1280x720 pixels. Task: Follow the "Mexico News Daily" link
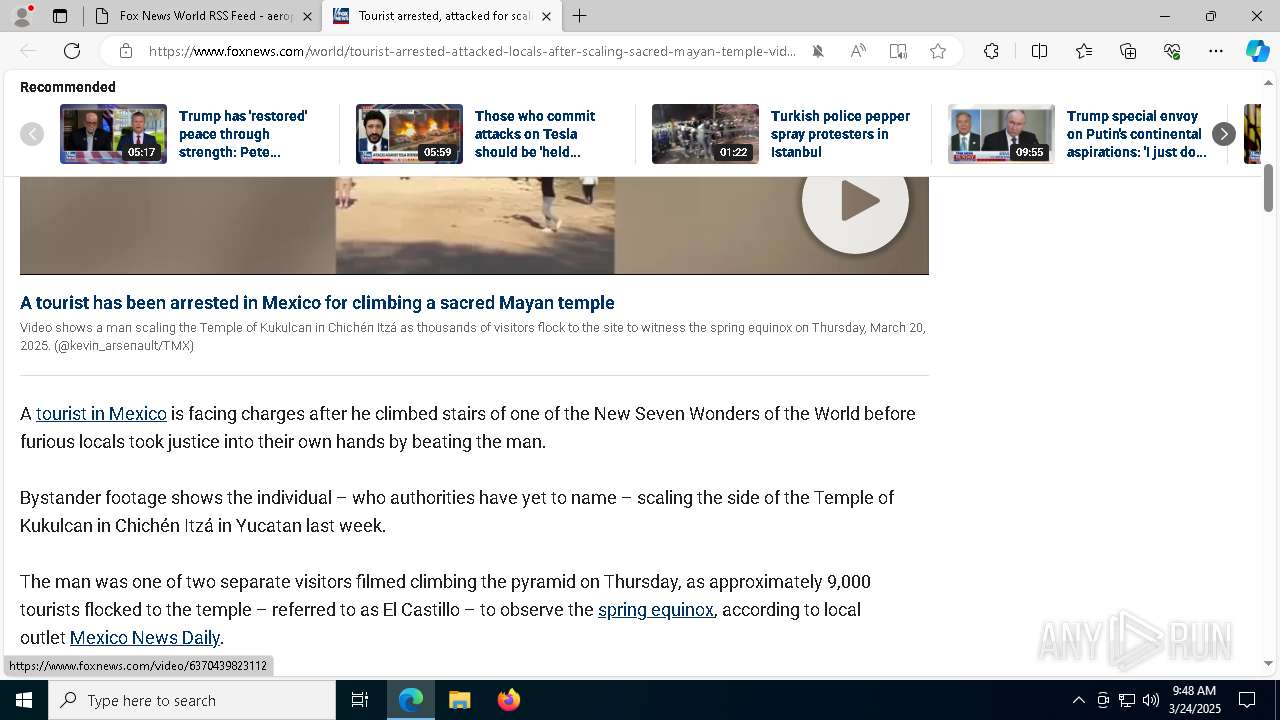click(x=145, y=638)
